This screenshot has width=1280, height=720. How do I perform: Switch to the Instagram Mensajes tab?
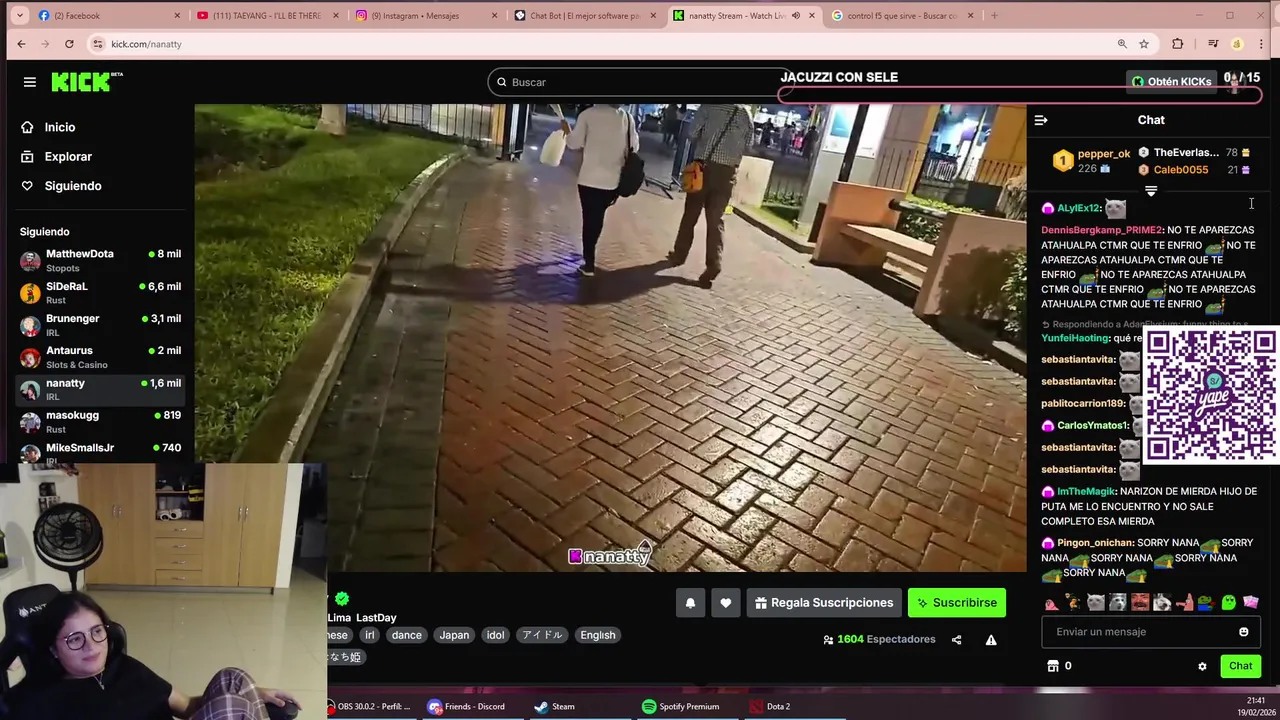(427, 15)
